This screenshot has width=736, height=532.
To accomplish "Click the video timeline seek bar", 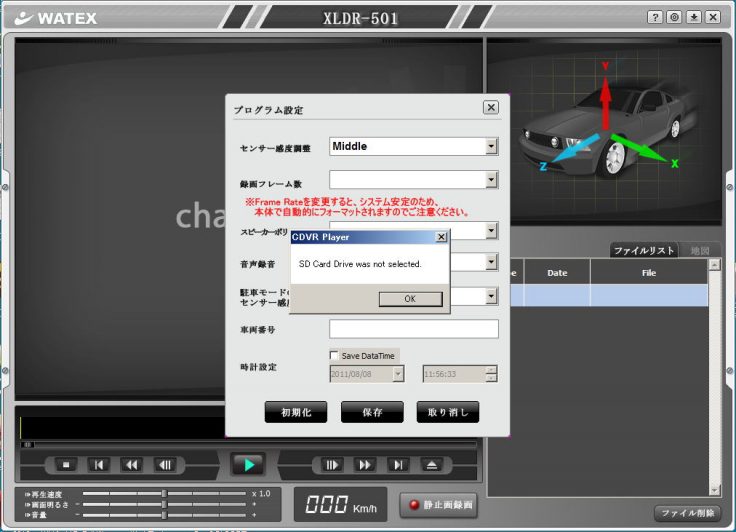I will (248, 444).
